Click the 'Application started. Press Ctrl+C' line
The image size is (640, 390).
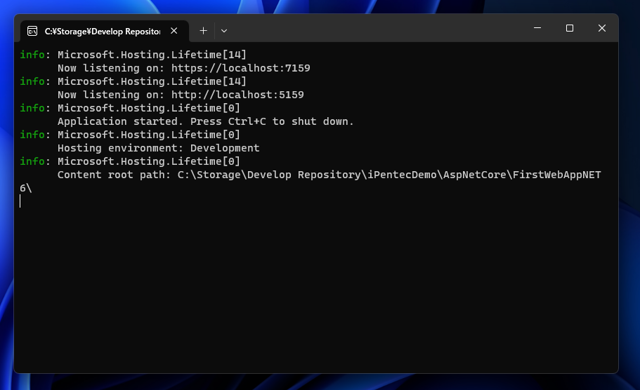205,122
